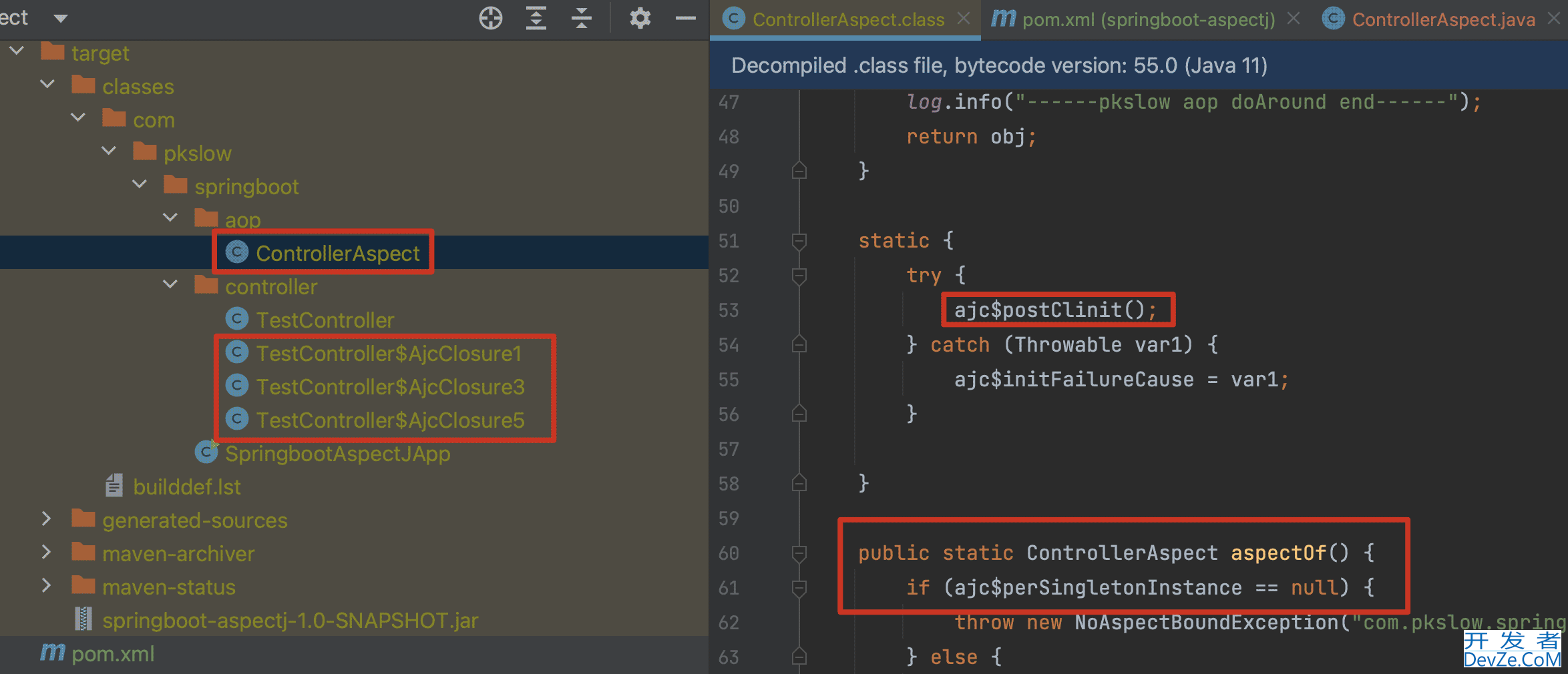The width and height of the screenshot is (1568, 674).
Task: Open the project view type dropdown arrow
Action: 61,18
